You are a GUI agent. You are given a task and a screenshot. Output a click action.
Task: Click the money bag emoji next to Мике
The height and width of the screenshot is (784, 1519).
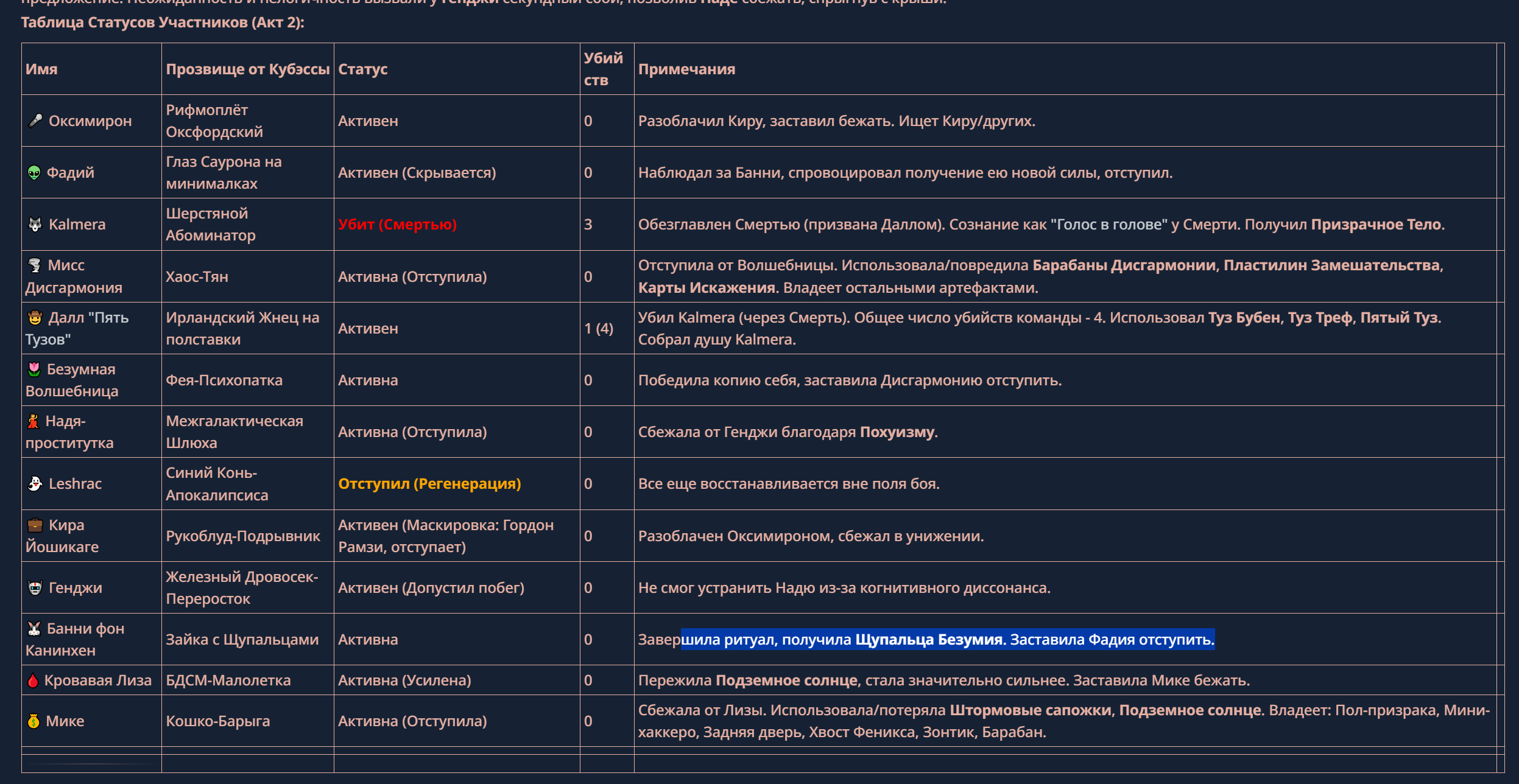pos(33,721)
